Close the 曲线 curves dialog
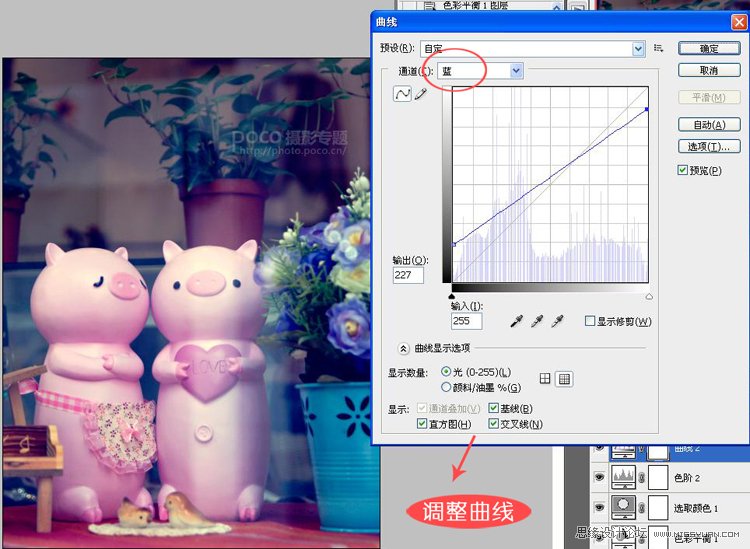The height and width of the screenshot is (549, 750). [739, 22]
